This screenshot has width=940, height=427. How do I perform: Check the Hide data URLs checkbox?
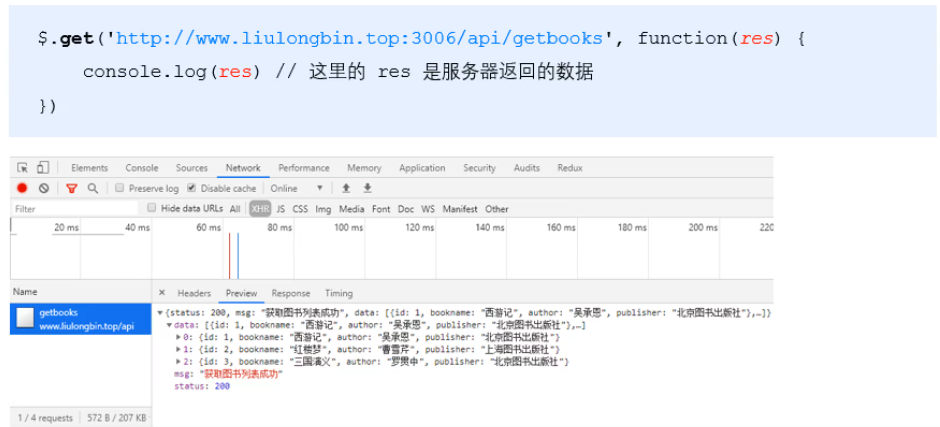tap(152, 208)
